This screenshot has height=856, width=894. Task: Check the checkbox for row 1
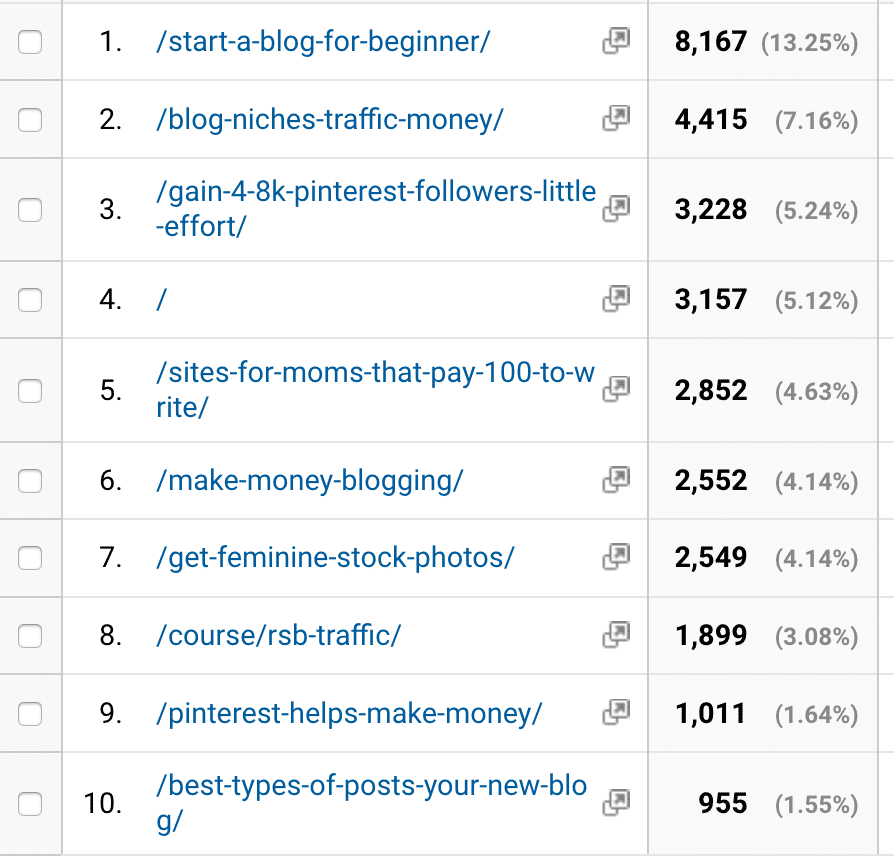(31, 41)
